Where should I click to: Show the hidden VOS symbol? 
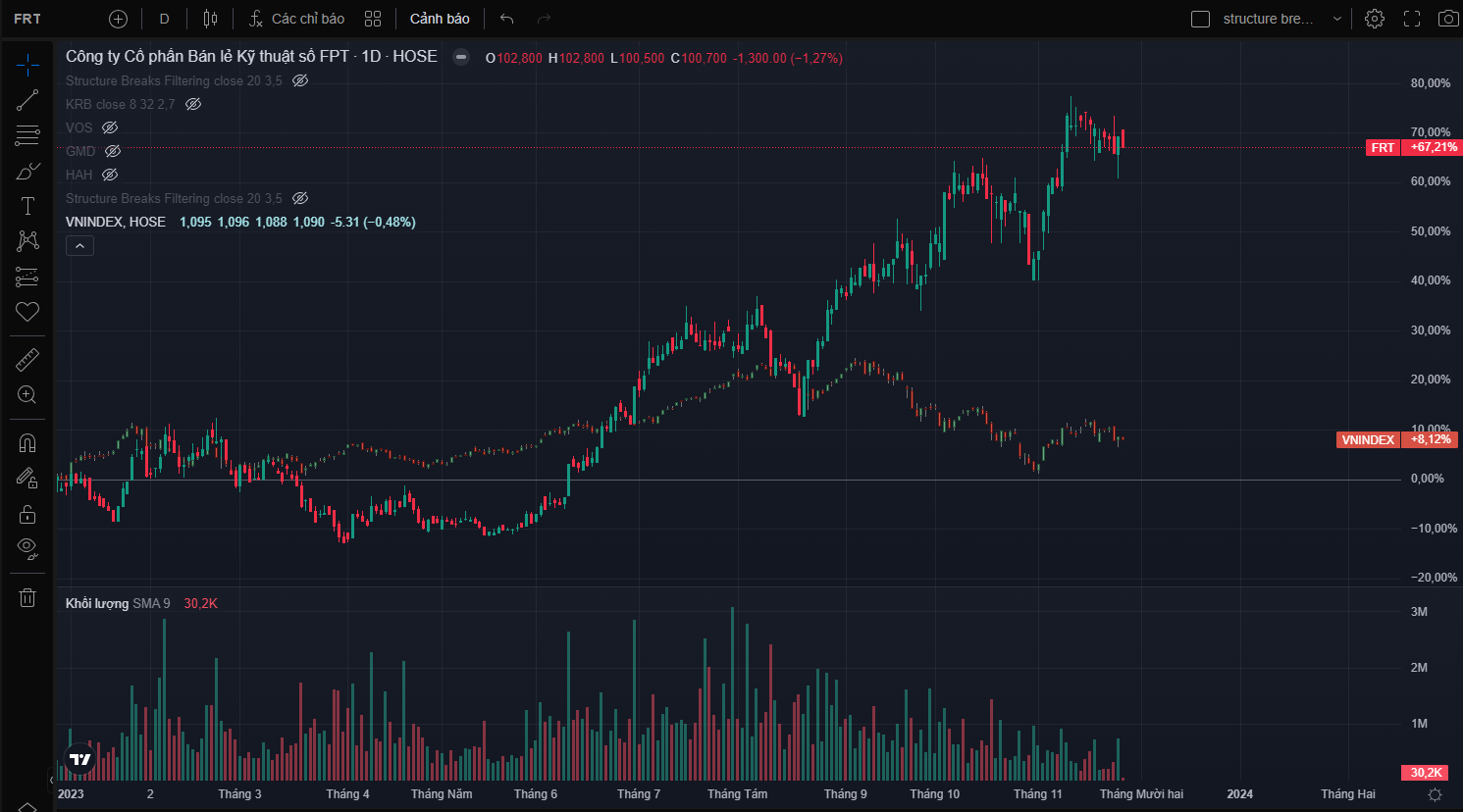110,127
